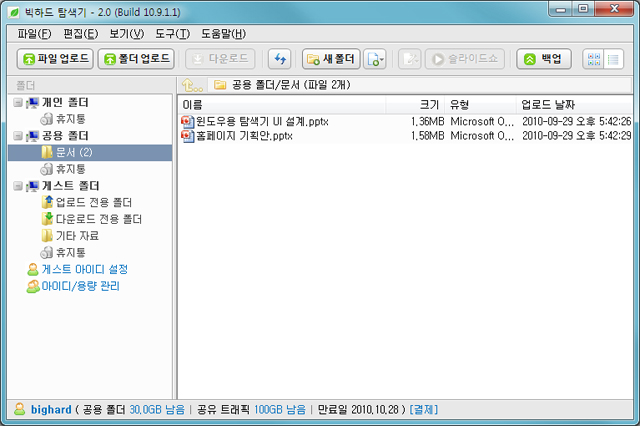Select 게스트 폴더 in the tree
This screenshot has width=640, height=426.
tap(70, 186)
